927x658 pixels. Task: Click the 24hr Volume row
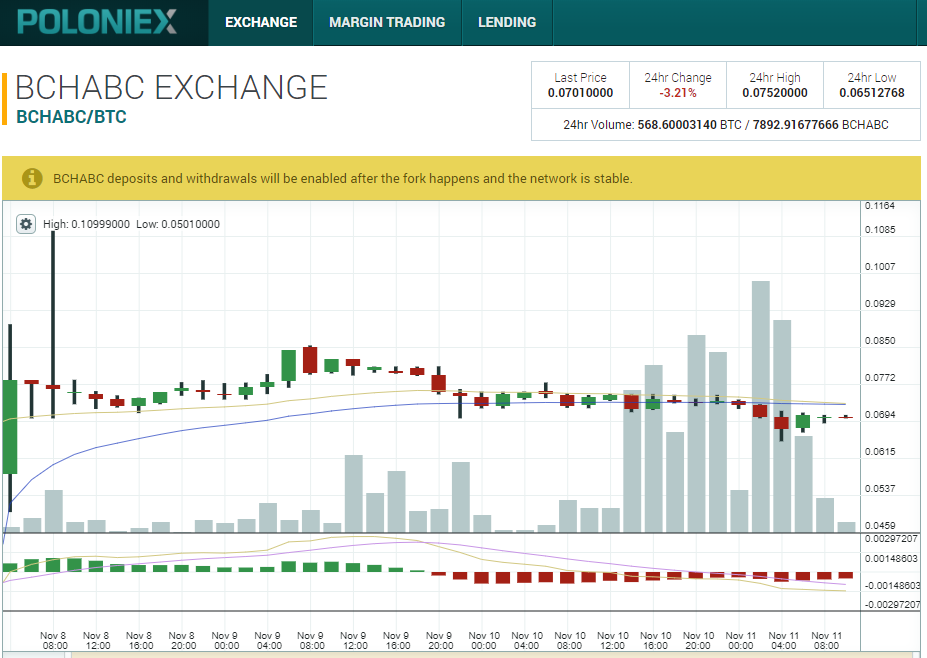725,125
